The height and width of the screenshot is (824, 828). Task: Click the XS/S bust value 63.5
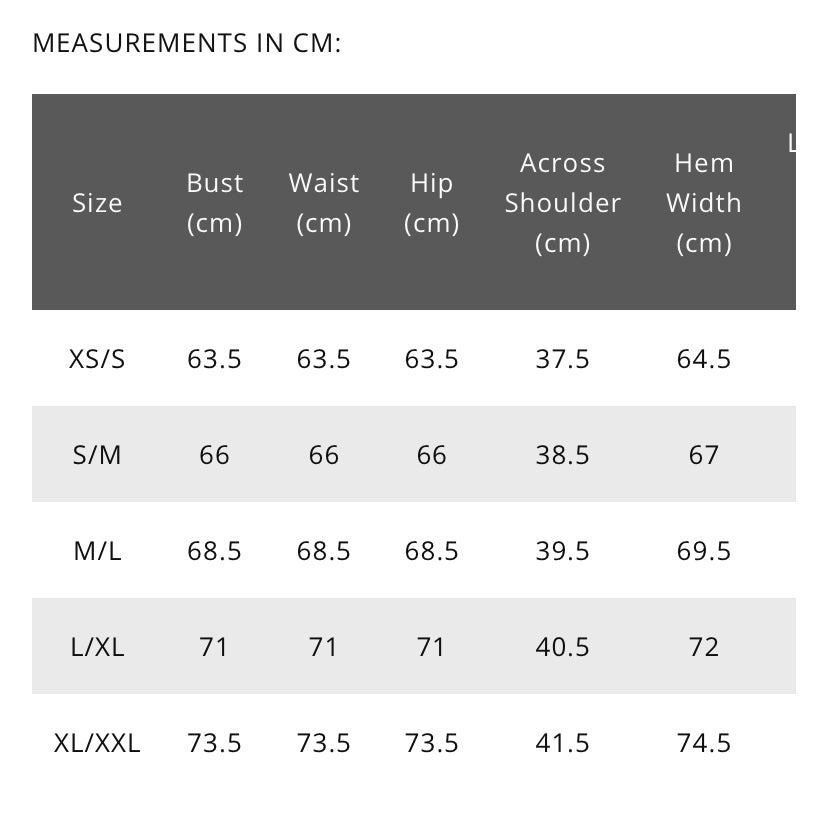215,359
